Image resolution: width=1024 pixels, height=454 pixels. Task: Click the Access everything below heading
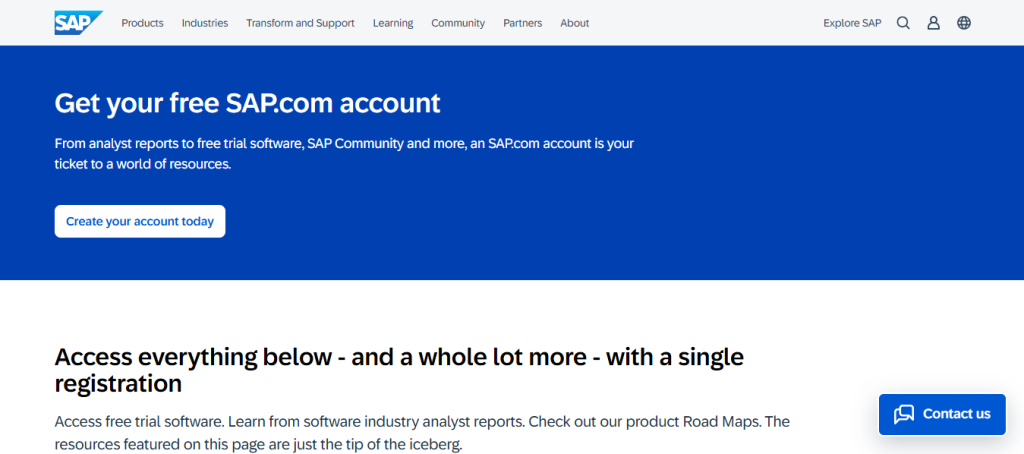click(x=399, y=370)
